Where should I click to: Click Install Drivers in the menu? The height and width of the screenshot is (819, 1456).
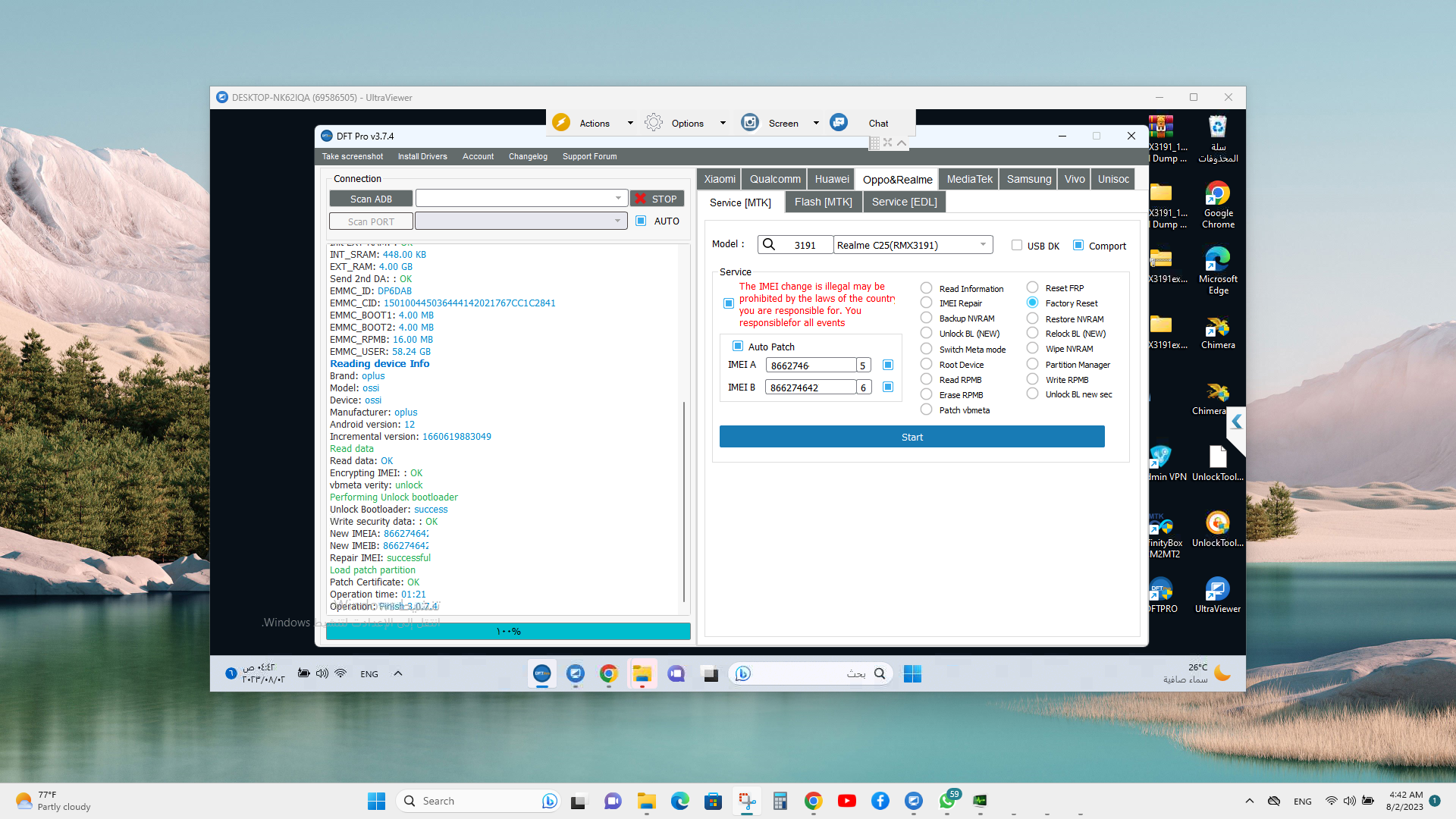pos(422,156)
